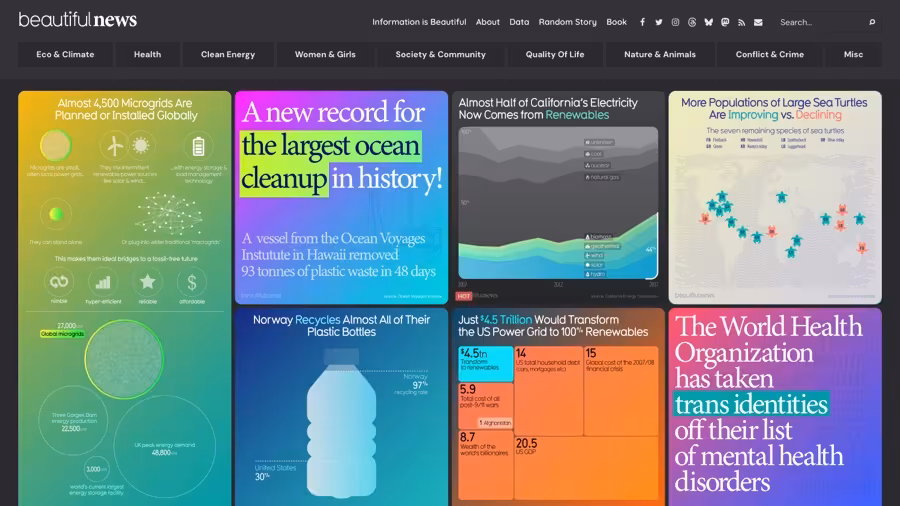900x506 pixels.
Task: Open the Mastodon profile icon
Action: point(725,22)
